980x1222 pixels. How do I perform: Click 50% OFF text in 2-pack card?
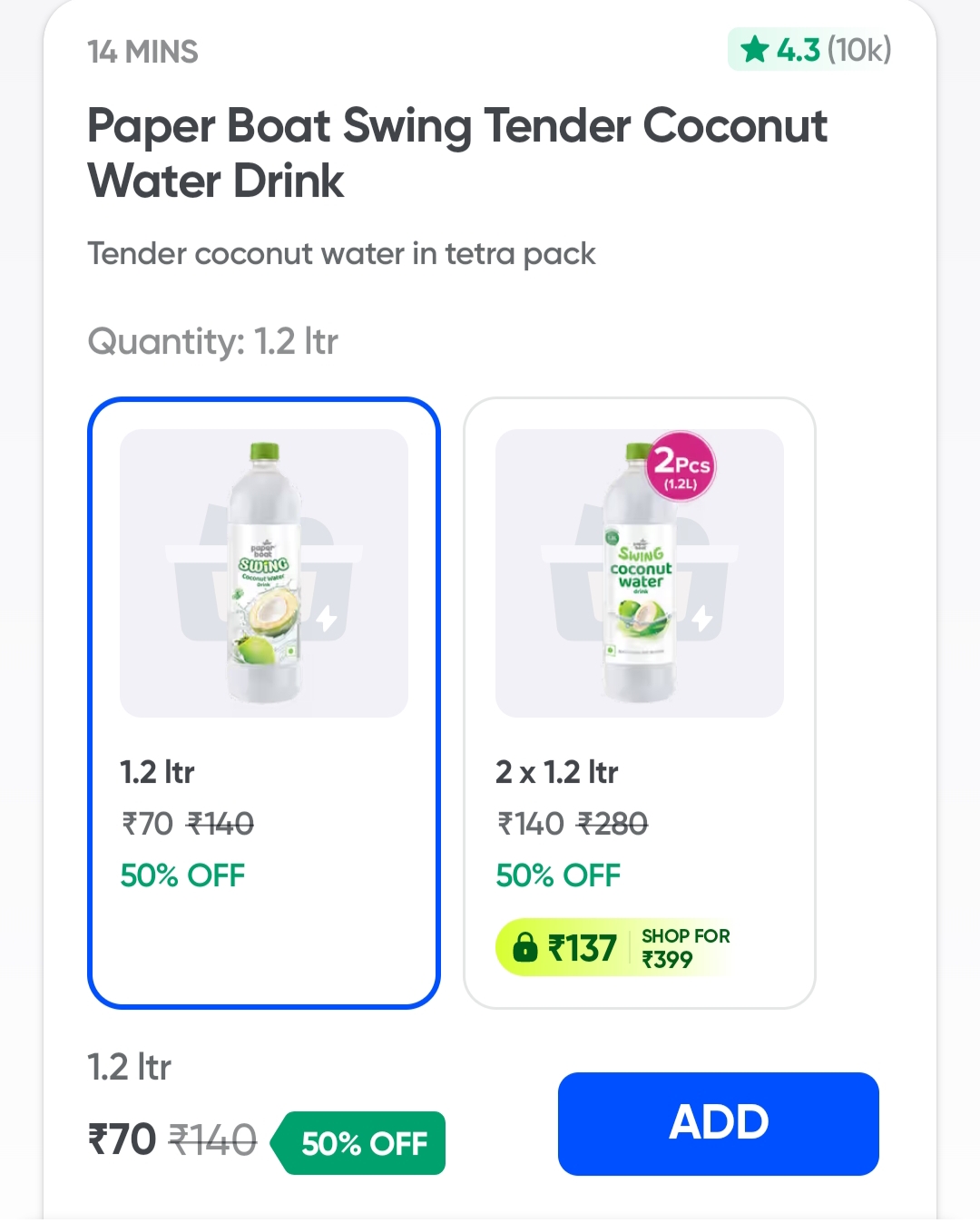tap(558, 875)
